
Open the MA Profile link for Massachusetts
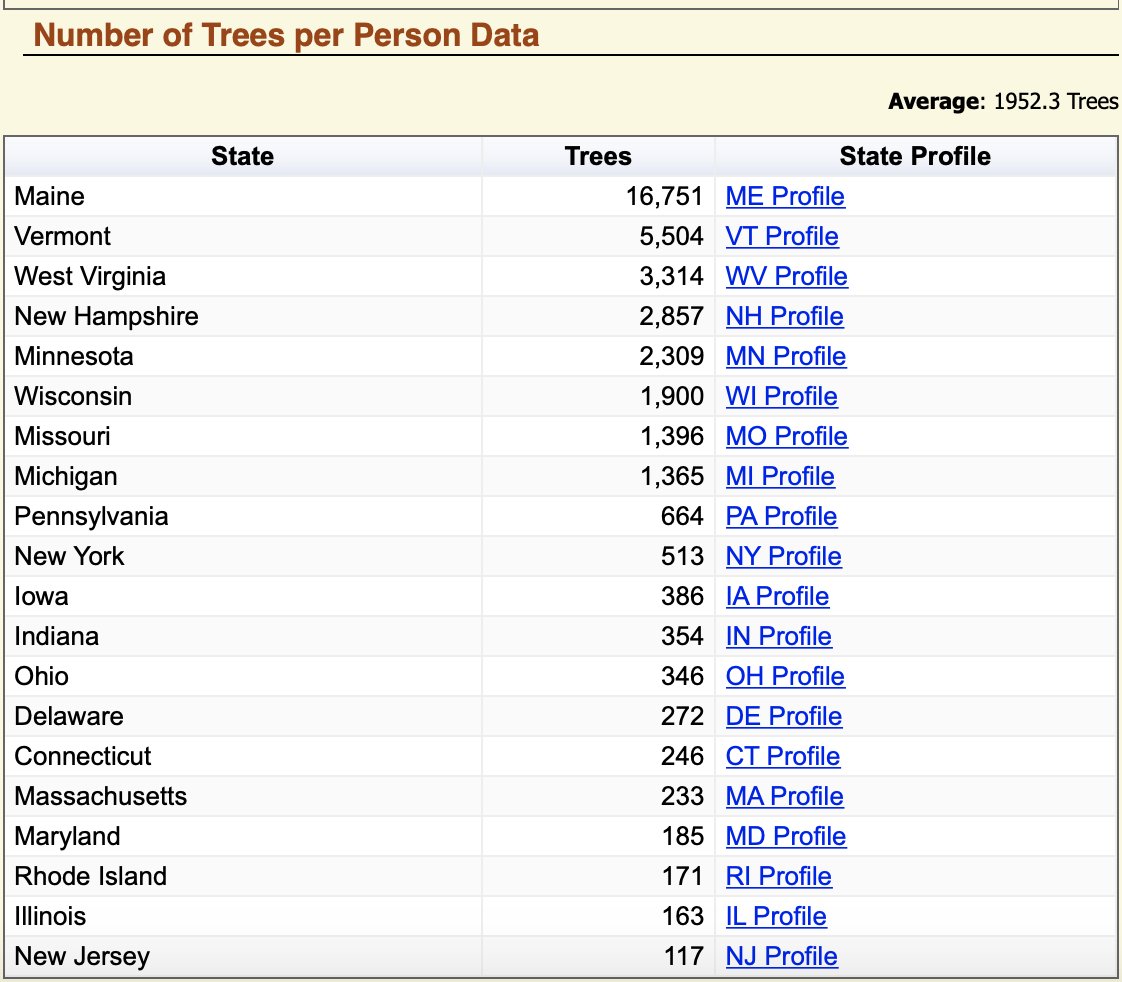pyautogui.click(x=783, y=796)
